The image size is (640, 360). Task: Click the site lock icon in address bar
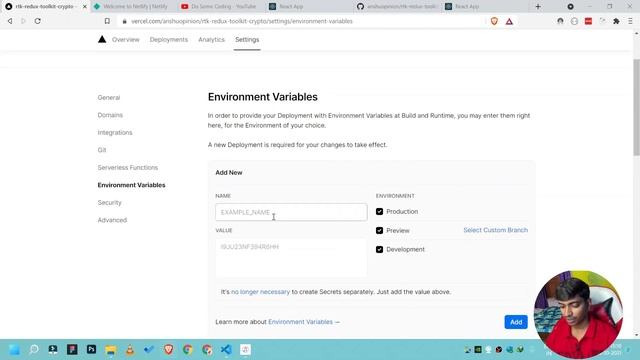click(124, 21)
